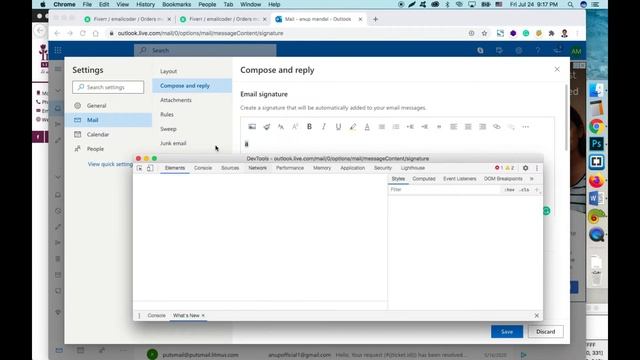
Task: Click the DevTools red error count
Action: click(498, 168)
